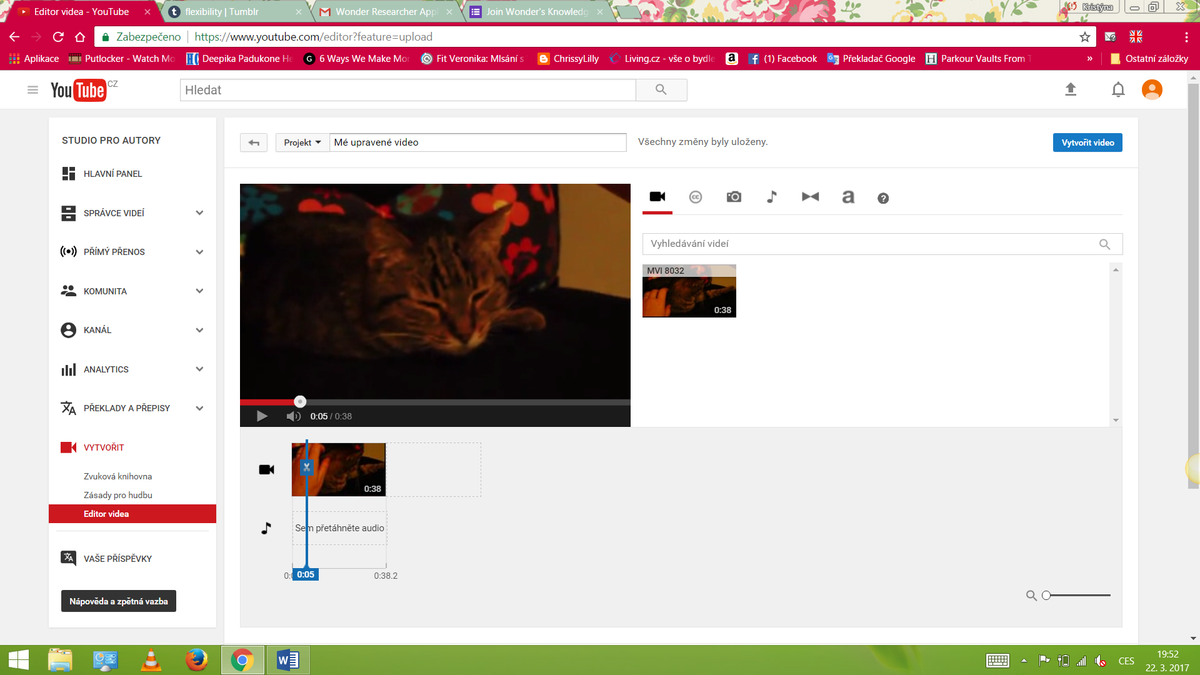Click the YouTube upload arrow icon
The image size is (1200, 675).
(1071, 90)
